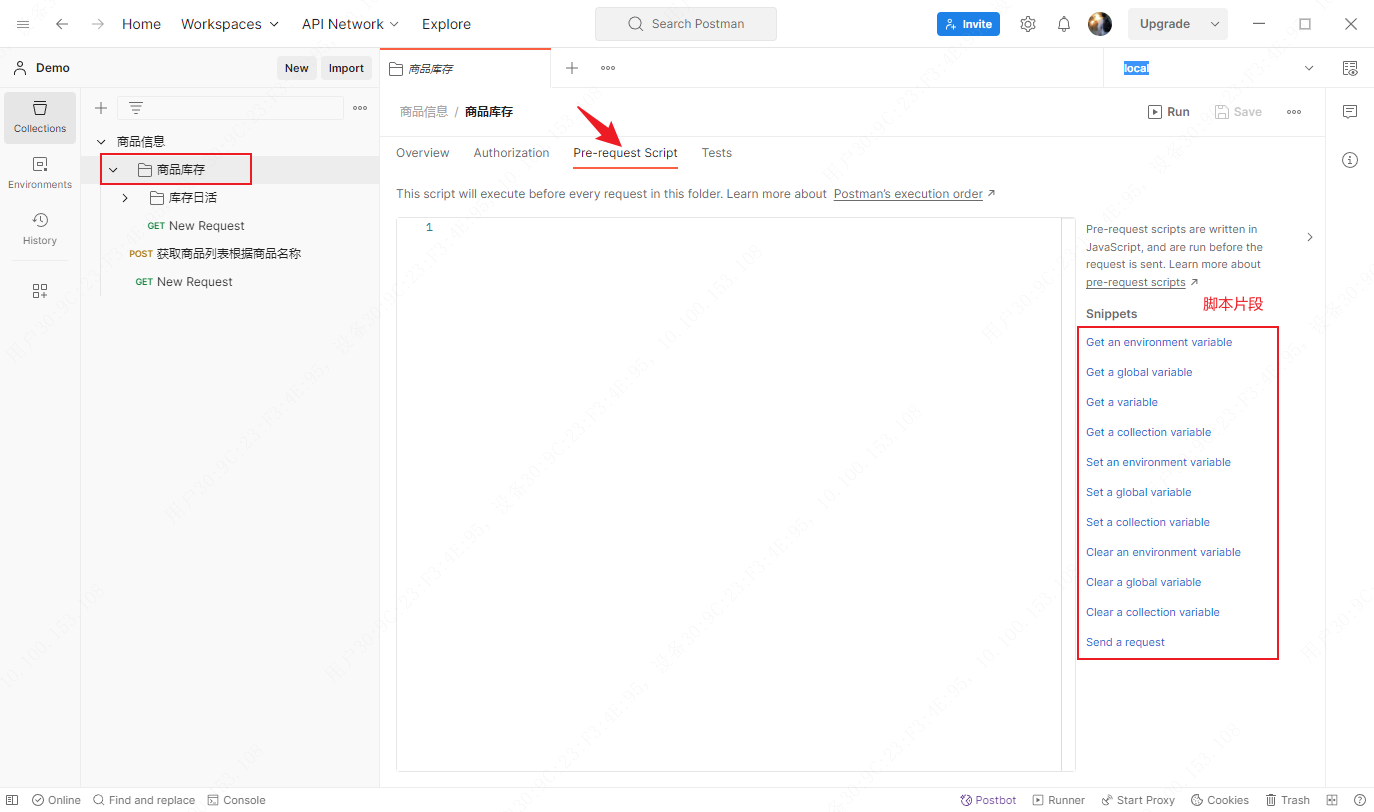This screenshot has width=1374, height=812.
Task: Open the user avatar menu
Action: point(1100,24)
